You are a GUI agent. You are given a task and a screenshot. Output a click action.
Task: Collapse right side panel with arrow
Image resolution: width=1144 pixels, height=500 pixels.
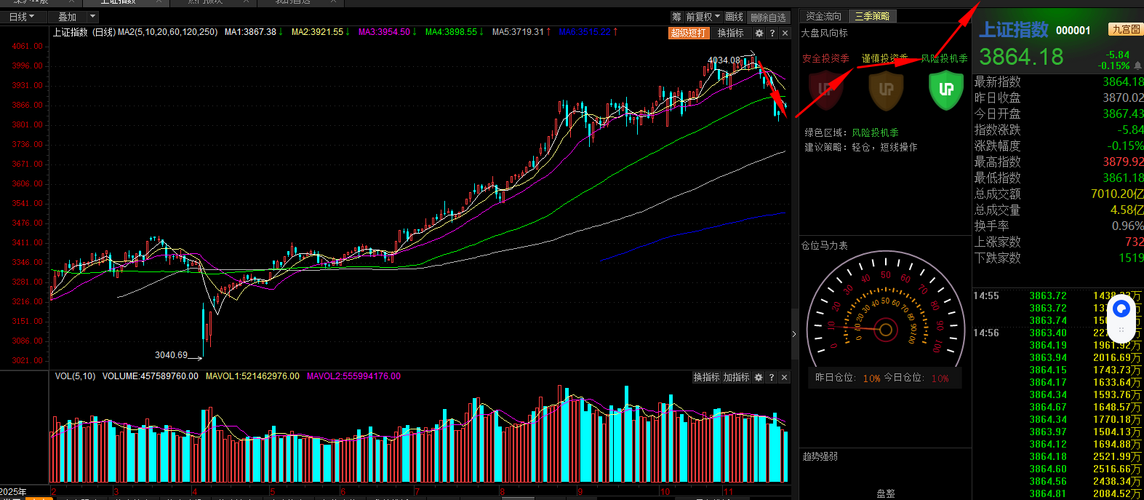[795, 334]
